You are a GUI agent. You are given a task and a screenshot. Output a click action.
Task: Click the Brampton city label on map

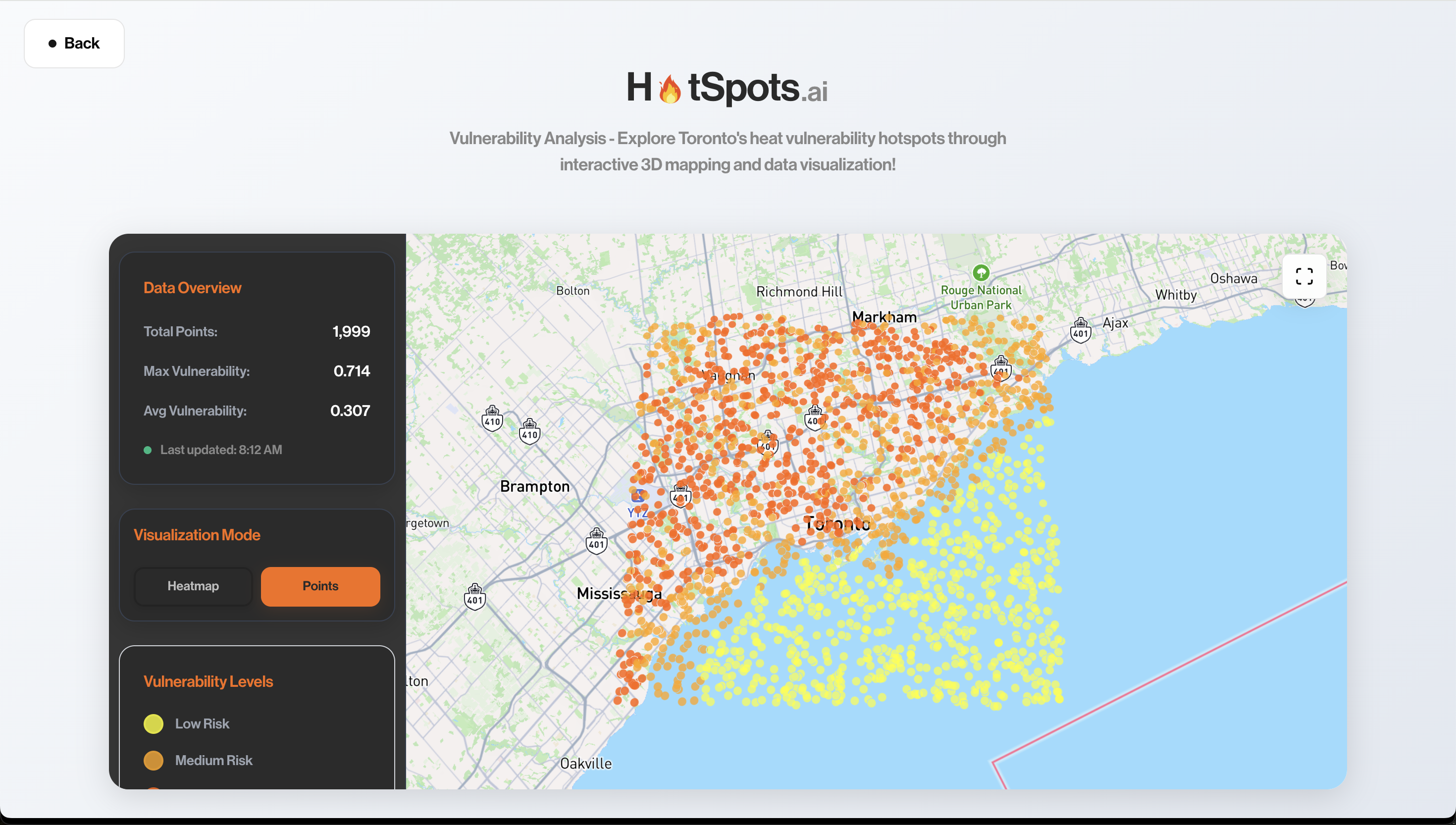coord(534,486)
